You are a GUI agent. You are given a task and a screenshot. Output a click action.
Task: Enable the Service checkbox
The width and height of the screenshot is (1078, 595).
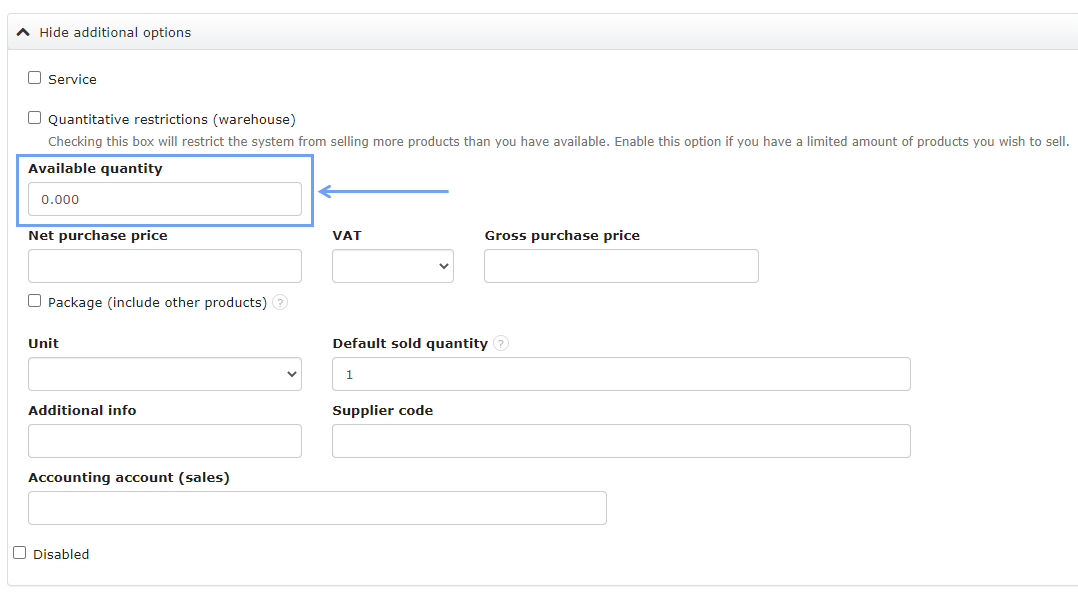(x=35, y=78)
